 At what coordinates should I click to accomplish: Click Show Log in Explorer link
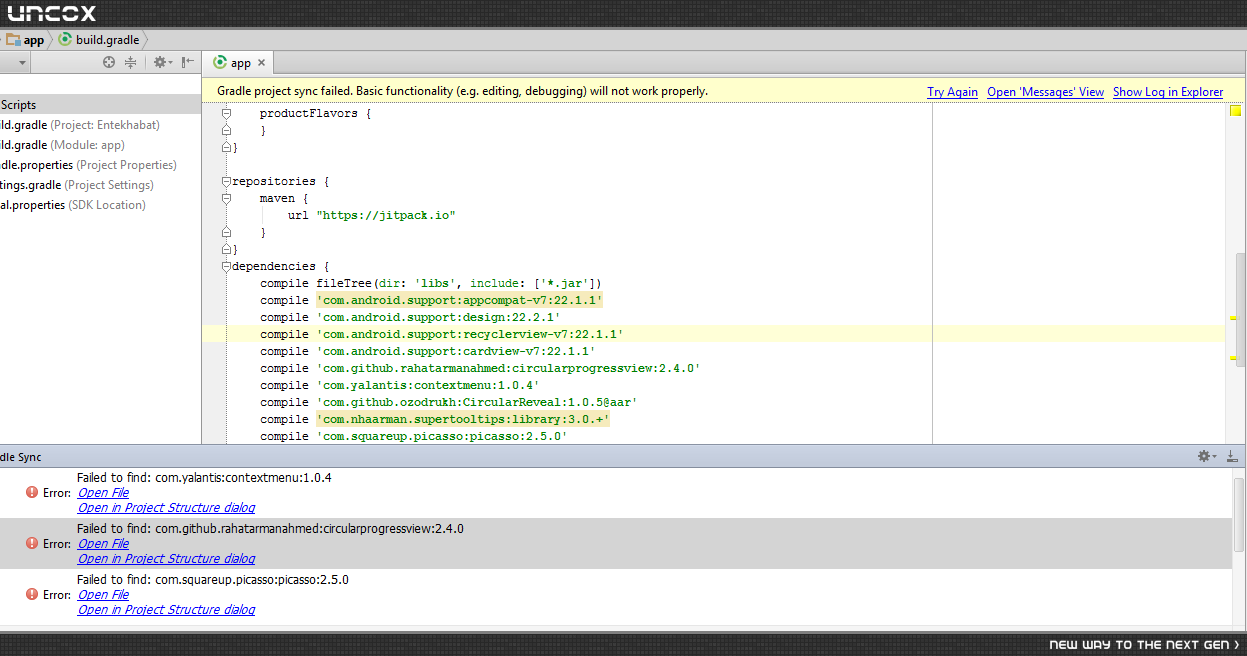[1168, 92]
